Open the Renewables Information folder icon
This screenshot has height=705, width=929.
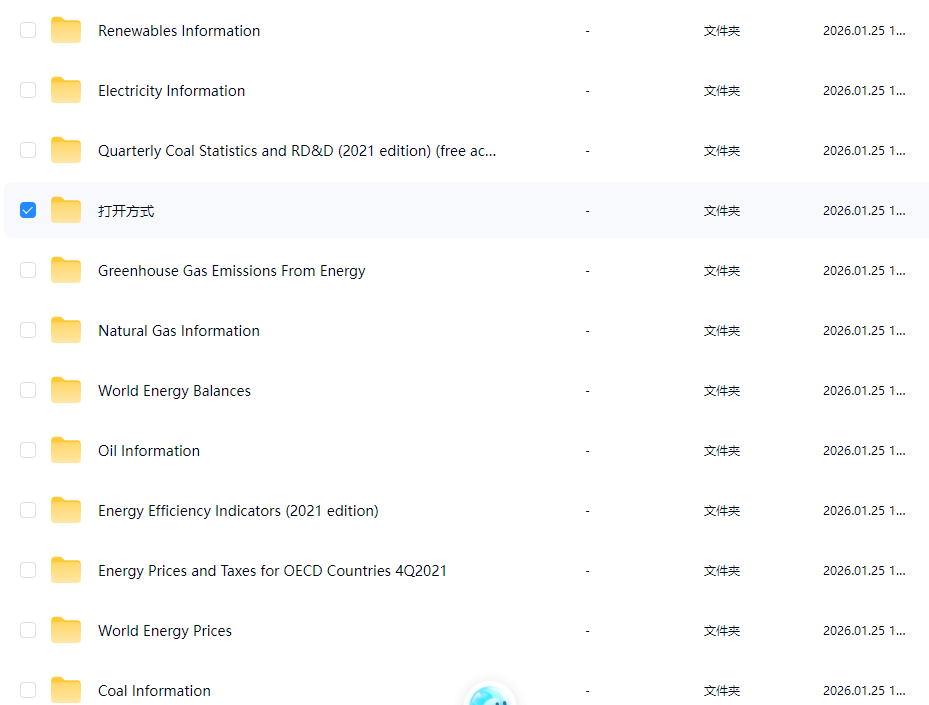tap(66, 30)
